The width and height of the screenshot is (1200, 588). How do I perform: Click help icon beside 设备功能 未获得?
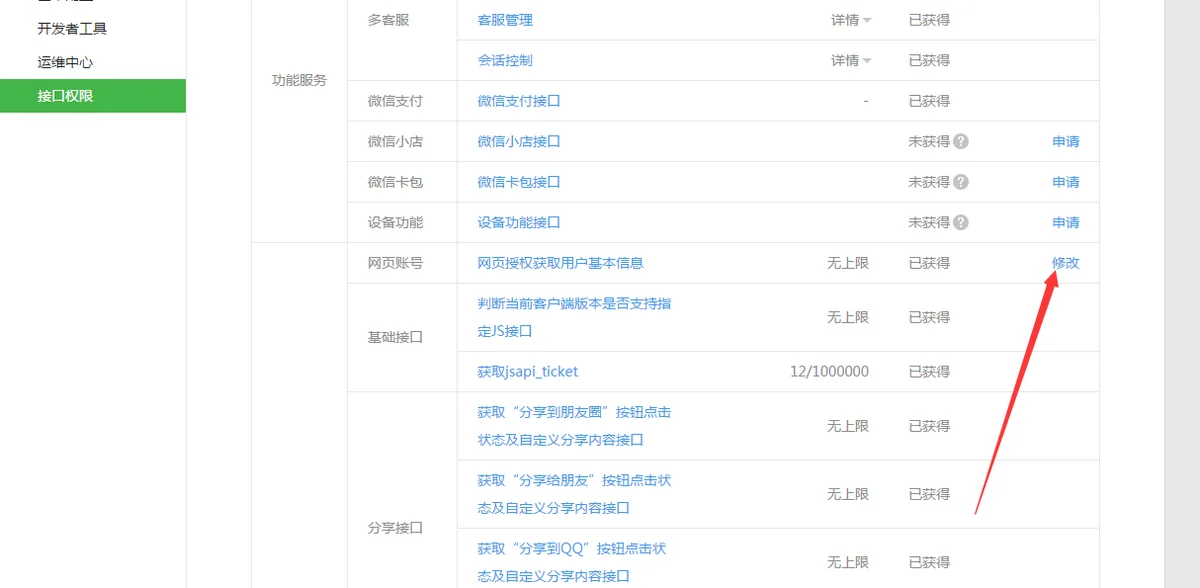point(961,222)
